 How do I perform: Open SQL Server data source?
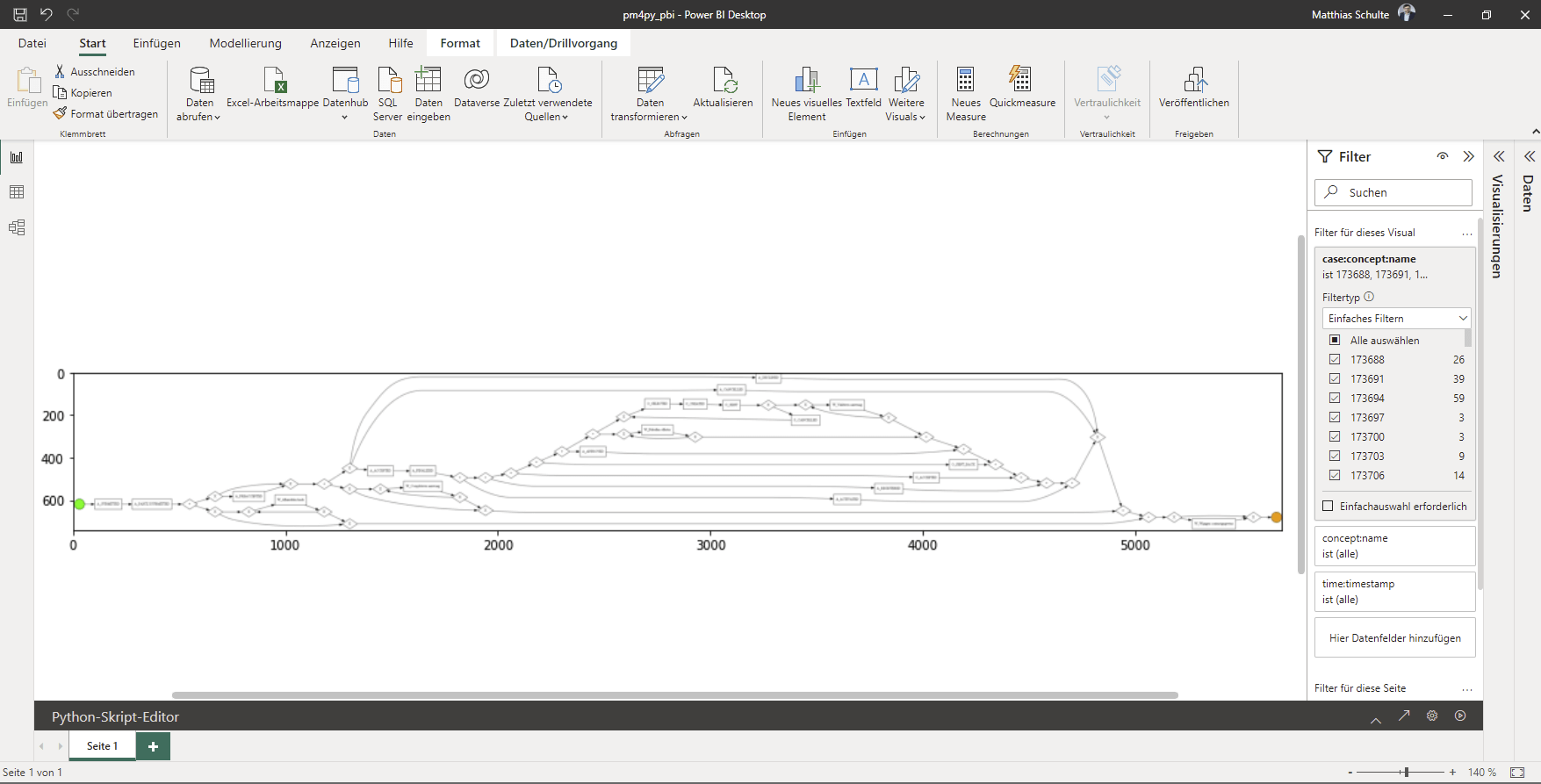[387, 93]
